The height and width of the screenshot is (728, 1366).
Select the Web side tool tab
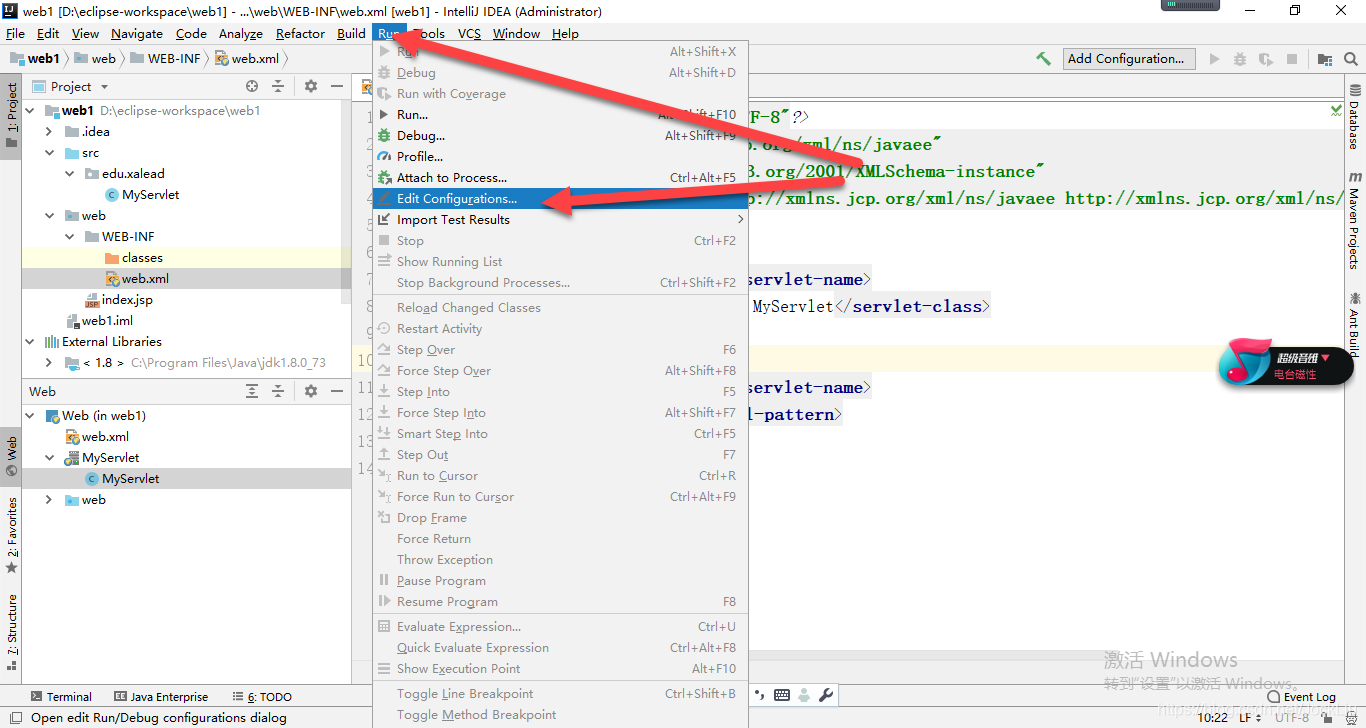pos(11,456)
